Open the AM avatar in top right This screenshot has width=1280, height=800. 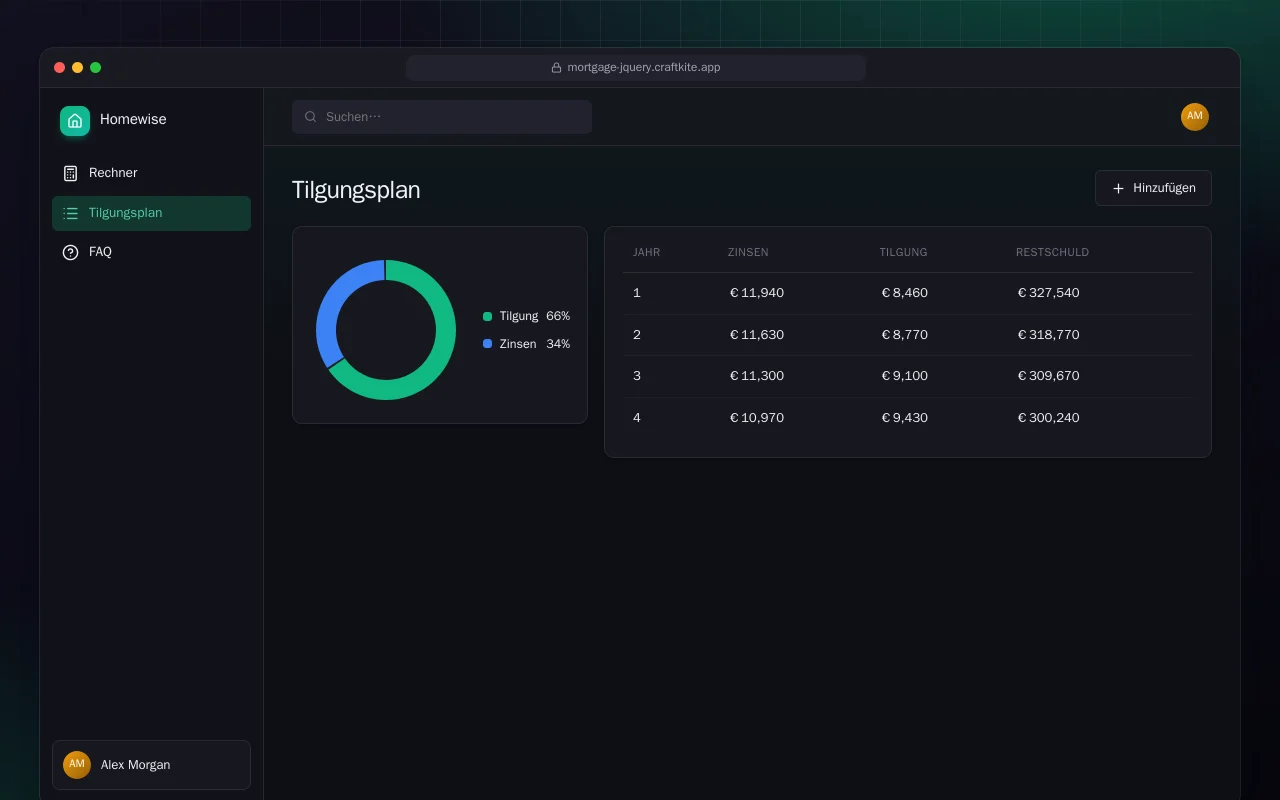(x=1195, y=117)
